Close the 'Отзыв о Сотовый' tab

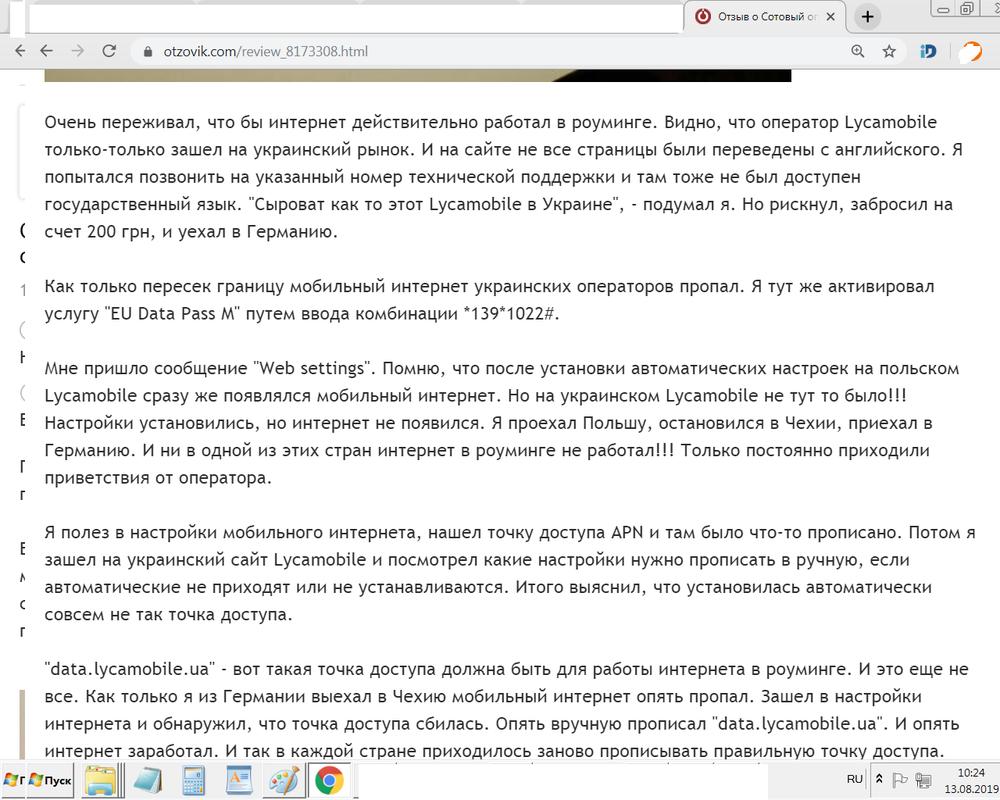[830, 17]
